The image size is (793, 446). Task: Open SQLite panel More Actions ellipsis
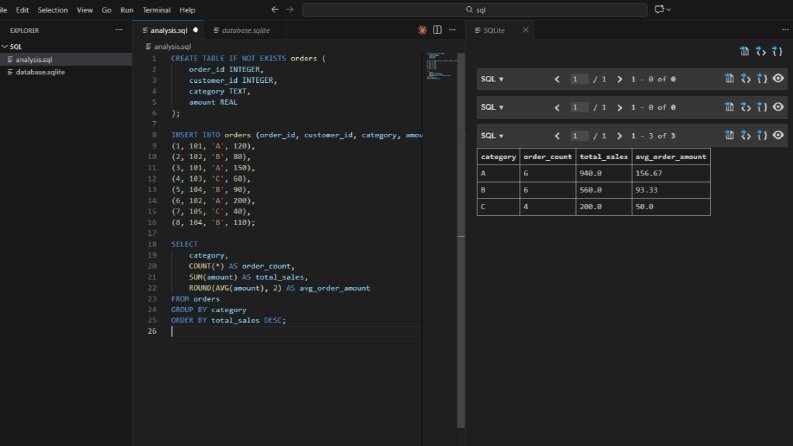pyautogui.click(x=785, y=30)
